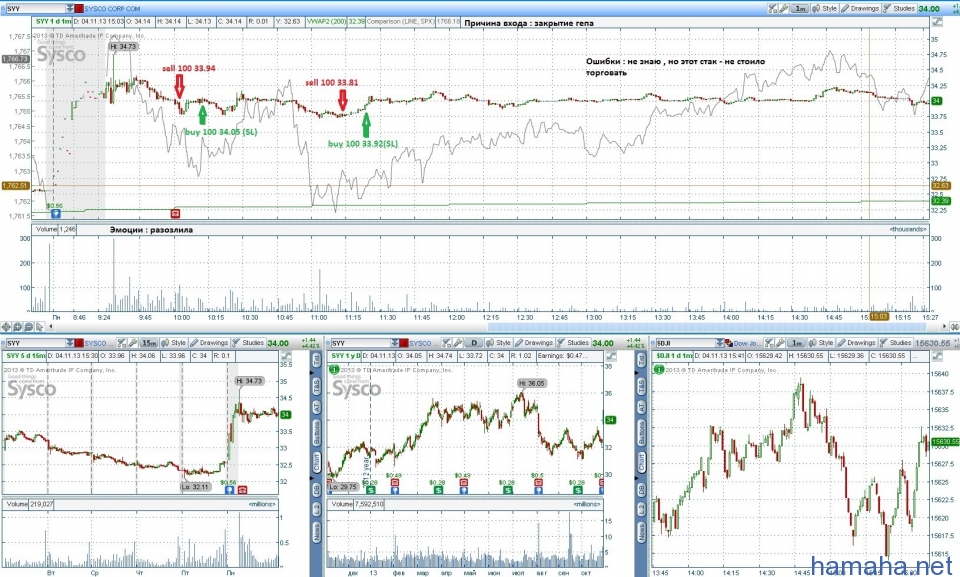
Task: Click the Trd side tab left of the daily chart
Action: (x=317, y=361)
